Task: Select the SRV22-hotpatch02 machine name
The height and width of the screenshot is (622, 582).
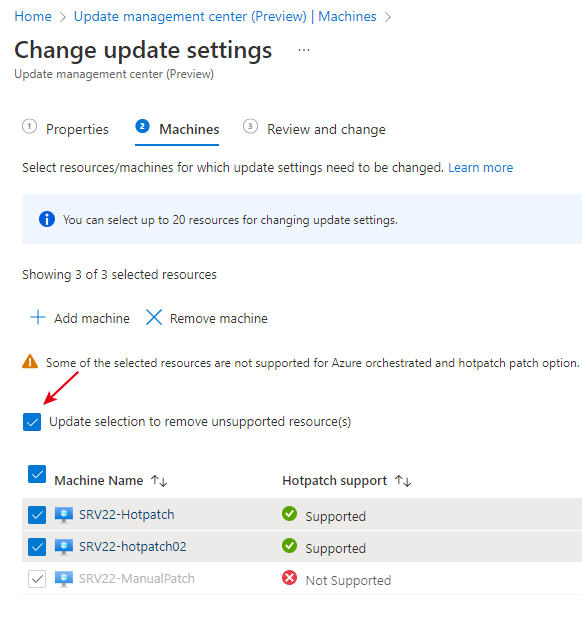Action: (133, 547)
